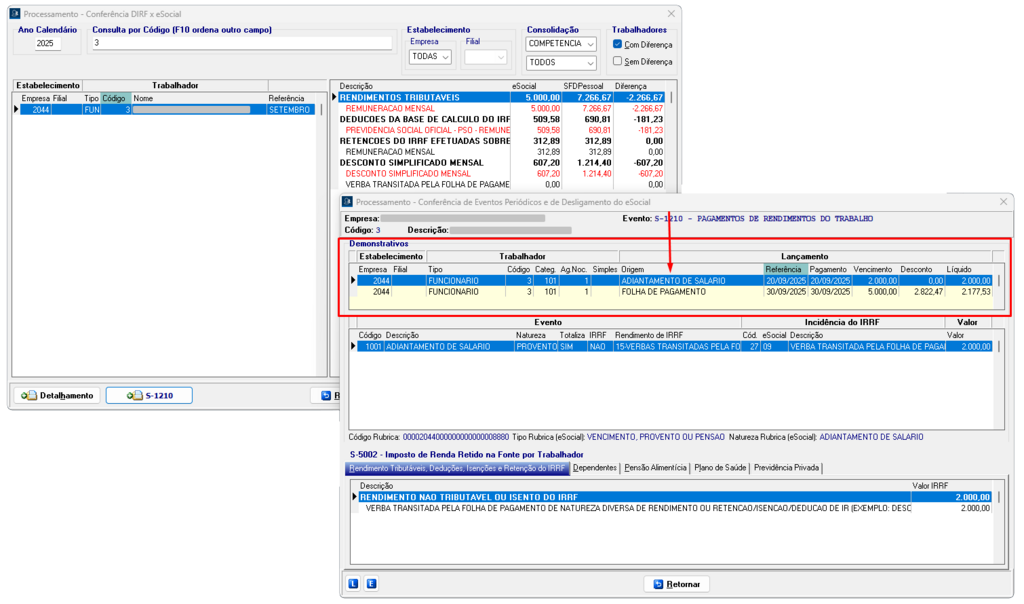Click the blue L icon button

click(x=353, y=583)
